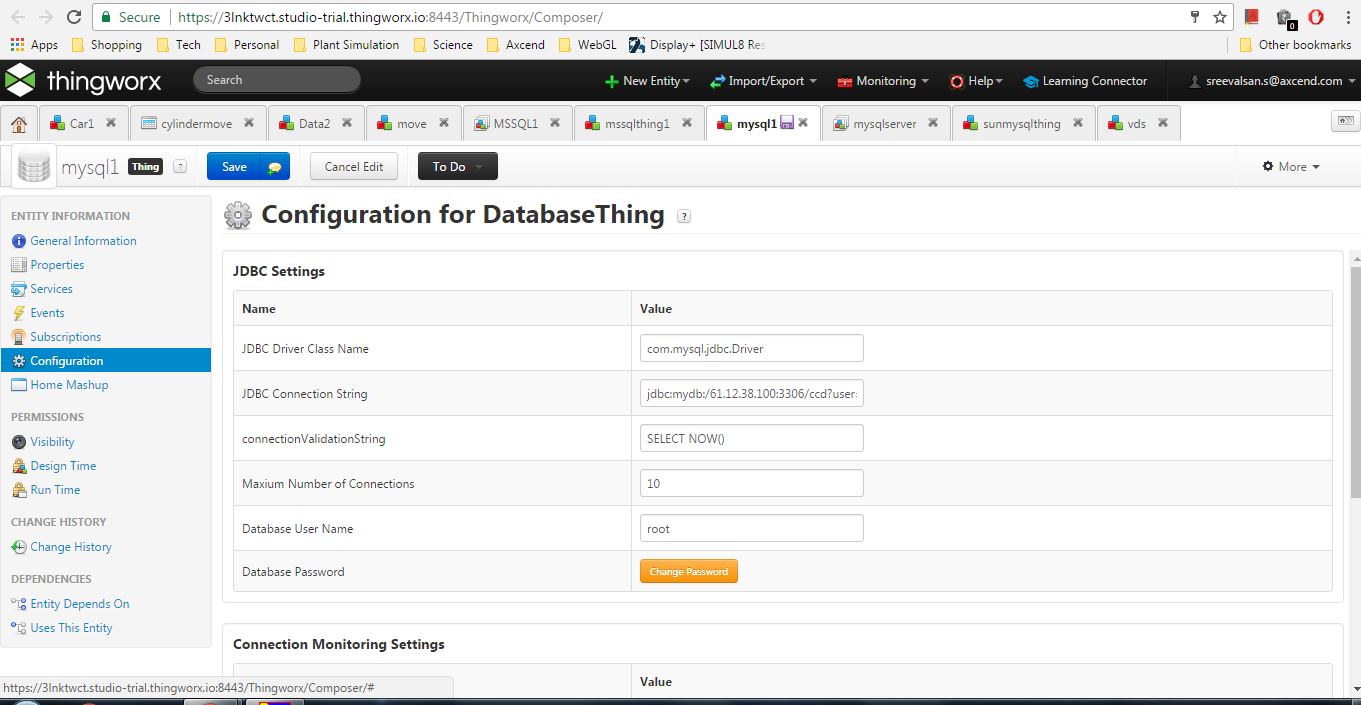This screenshot has height=705, width=1361.
Task: Expand the To Do dropdown
Action: click(x=457, y=167)
